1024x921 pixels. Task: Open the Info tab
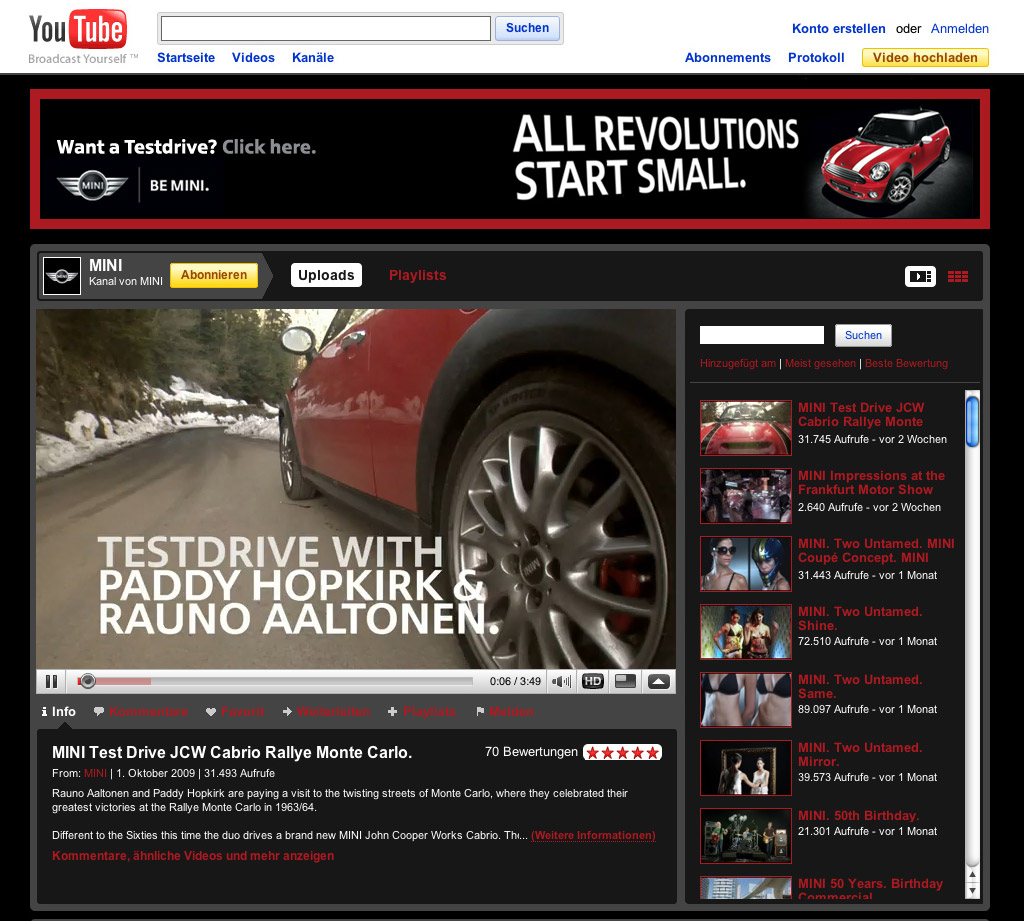pos(59,711)
